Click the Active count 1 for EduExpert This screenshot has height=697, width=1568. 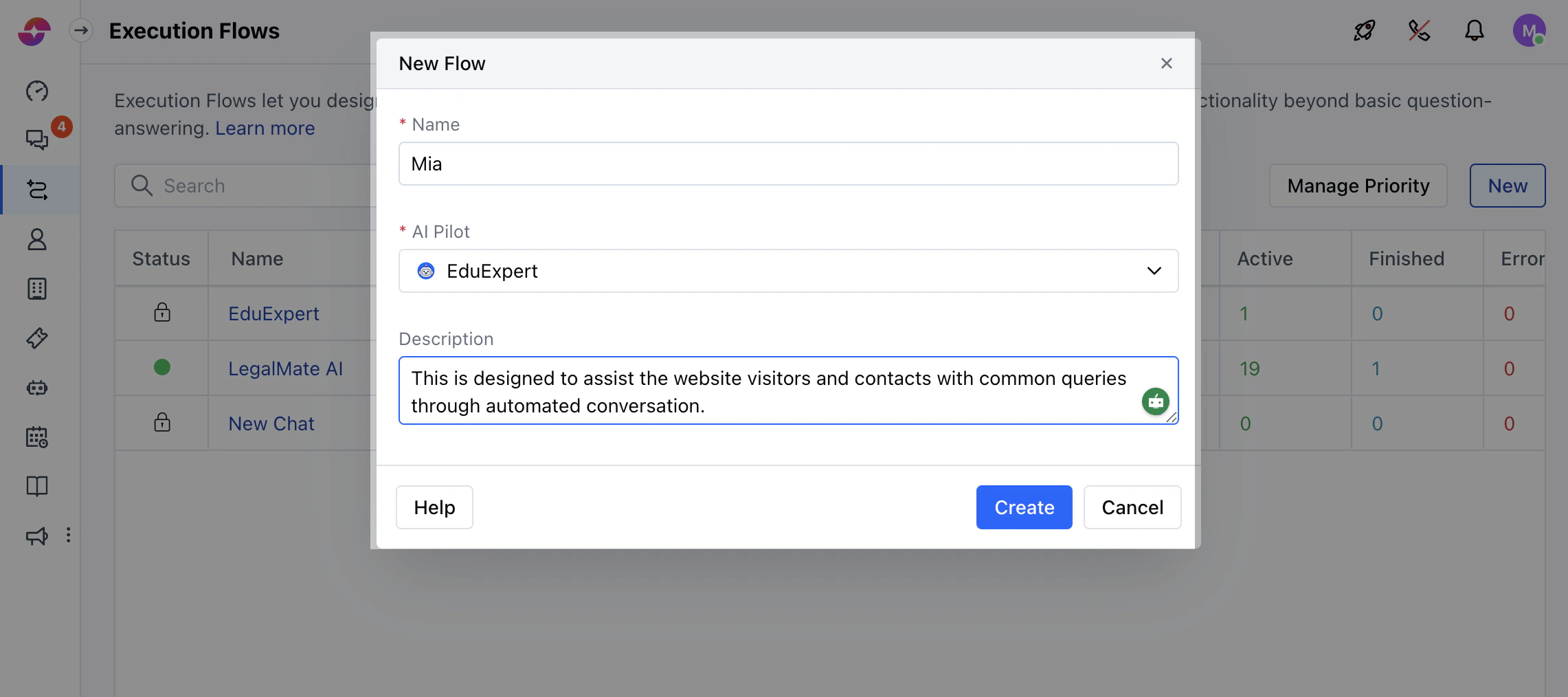(x=1244, y=313)
